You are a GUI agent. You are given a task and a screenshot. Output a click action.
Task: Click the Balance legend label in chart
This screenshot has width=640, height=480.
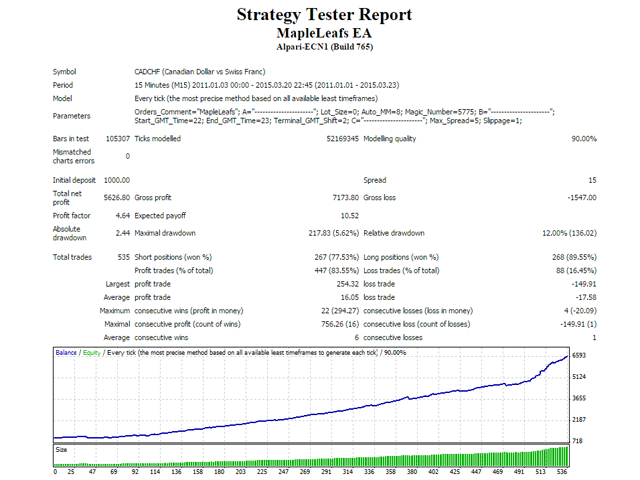tap(66, 353)
